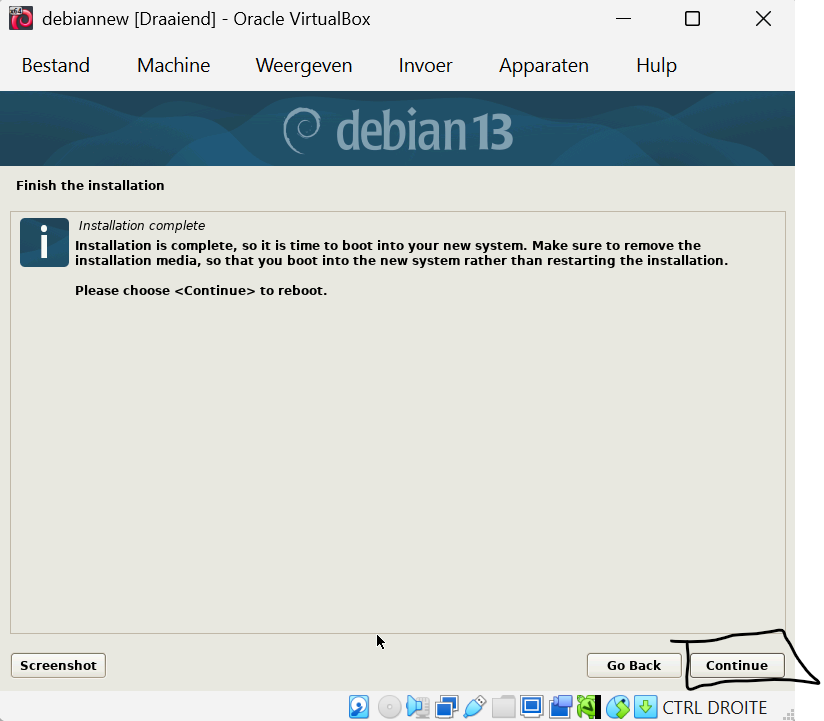Click the recording status icon
The width and height of the screenshot is (824, 721).
(x=560, y=707)
